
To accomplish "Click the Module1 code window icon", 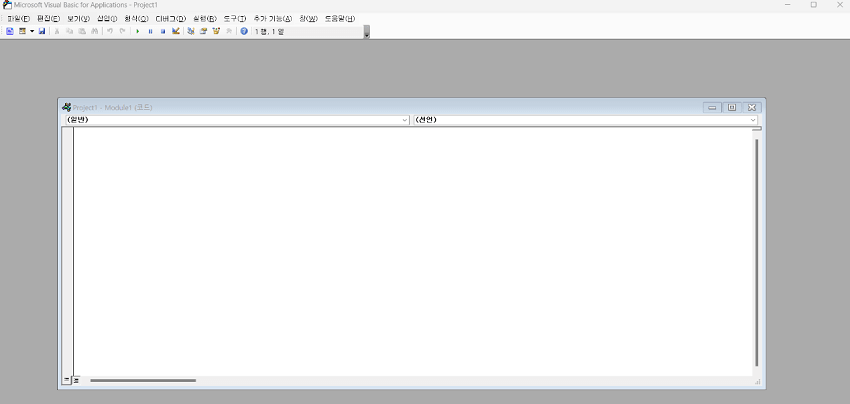I will pos(67,107).
